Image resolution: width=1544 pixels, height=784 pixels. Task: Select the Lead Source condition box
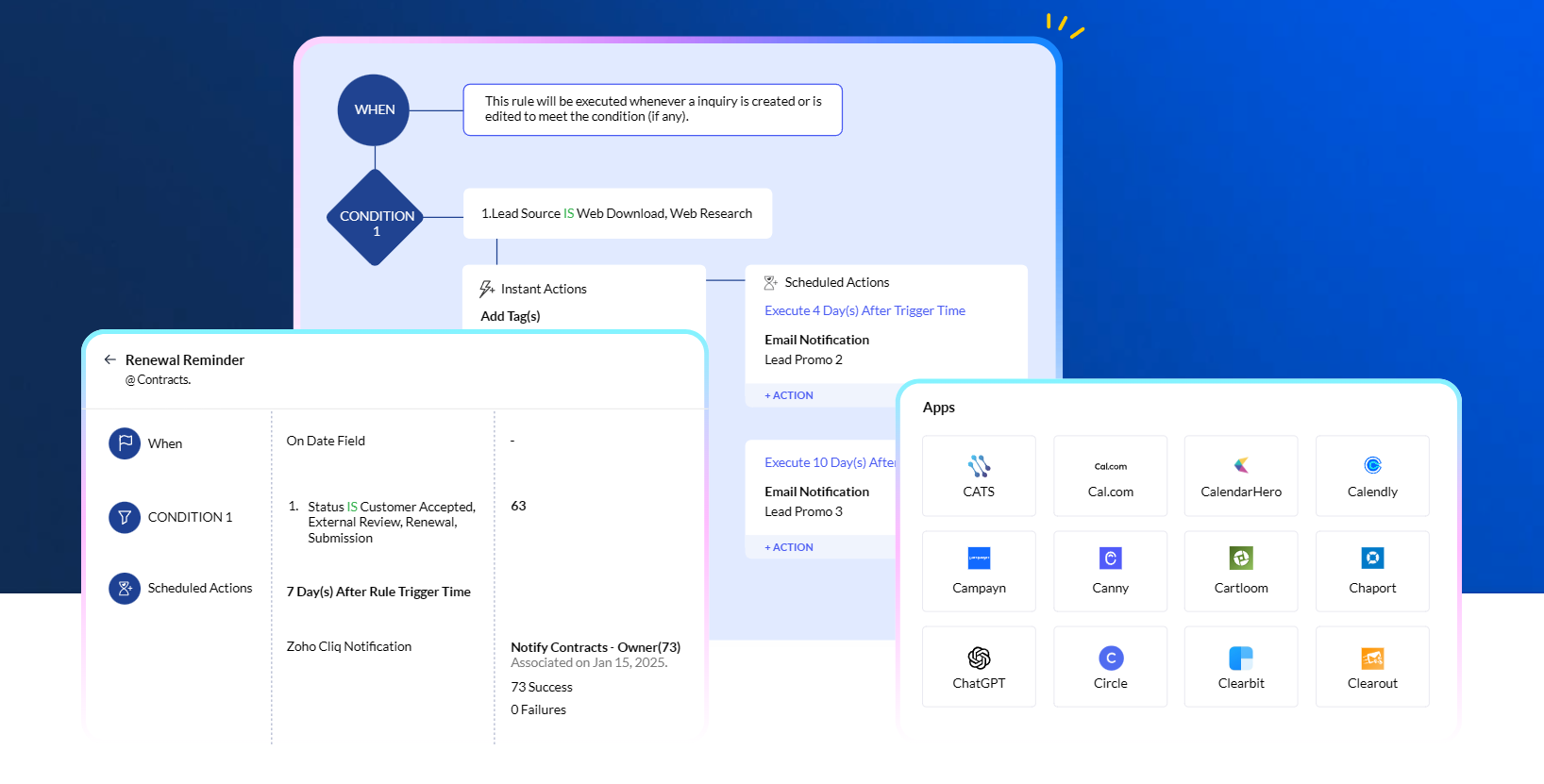[617, 213]
